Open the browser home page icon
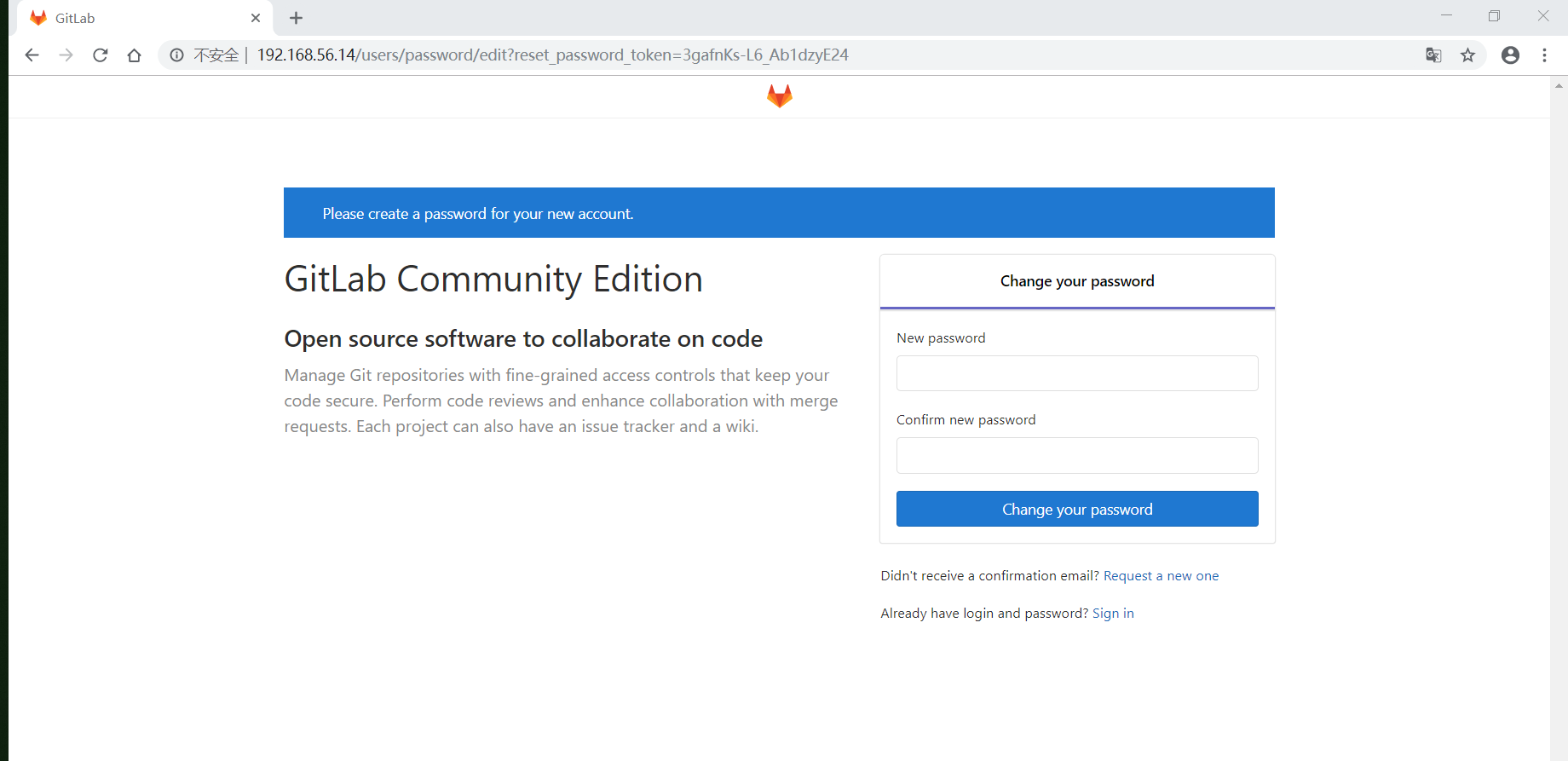The height and width of the screenshot is (761, 1568). point(134,55)
